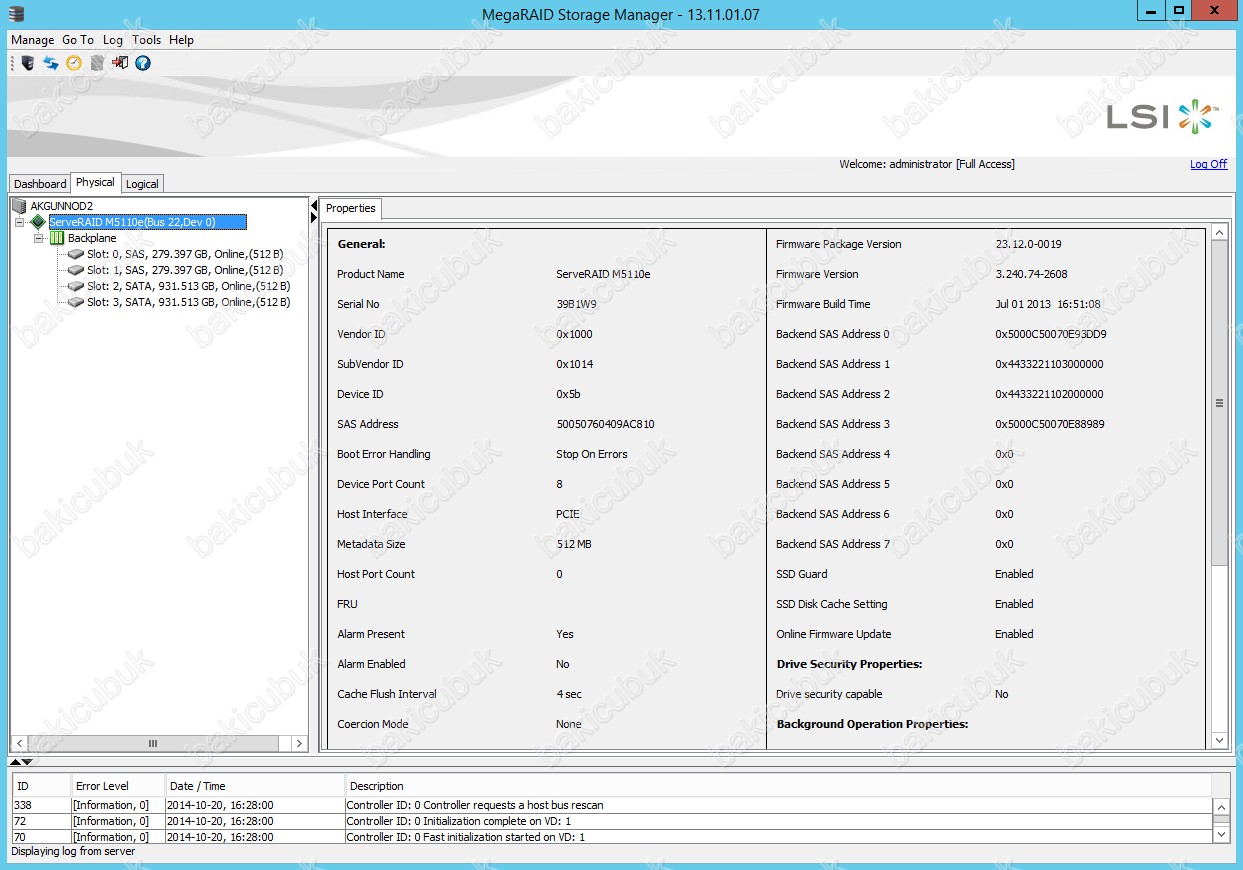Viewport: 1243px width, 870px height.
Task: Click the 'Cache Flush Interval' label
Action: tap(387, 694)
